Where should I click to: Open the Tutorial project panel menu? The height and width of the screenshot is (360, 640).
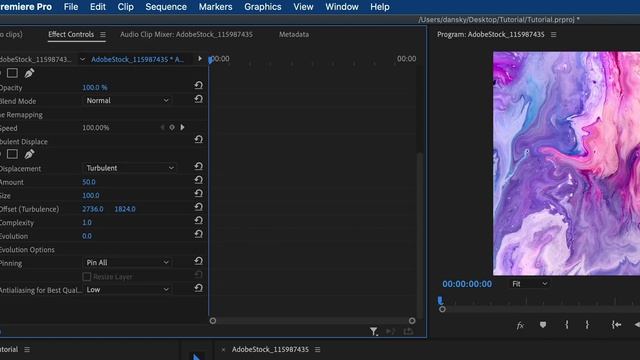[x=27, y=349]
